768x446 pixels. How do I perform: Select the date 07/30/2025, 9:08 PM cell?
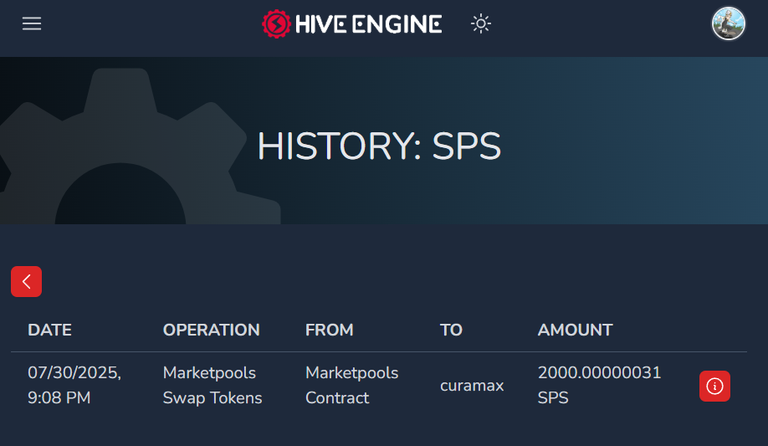[x=74, y=385]
